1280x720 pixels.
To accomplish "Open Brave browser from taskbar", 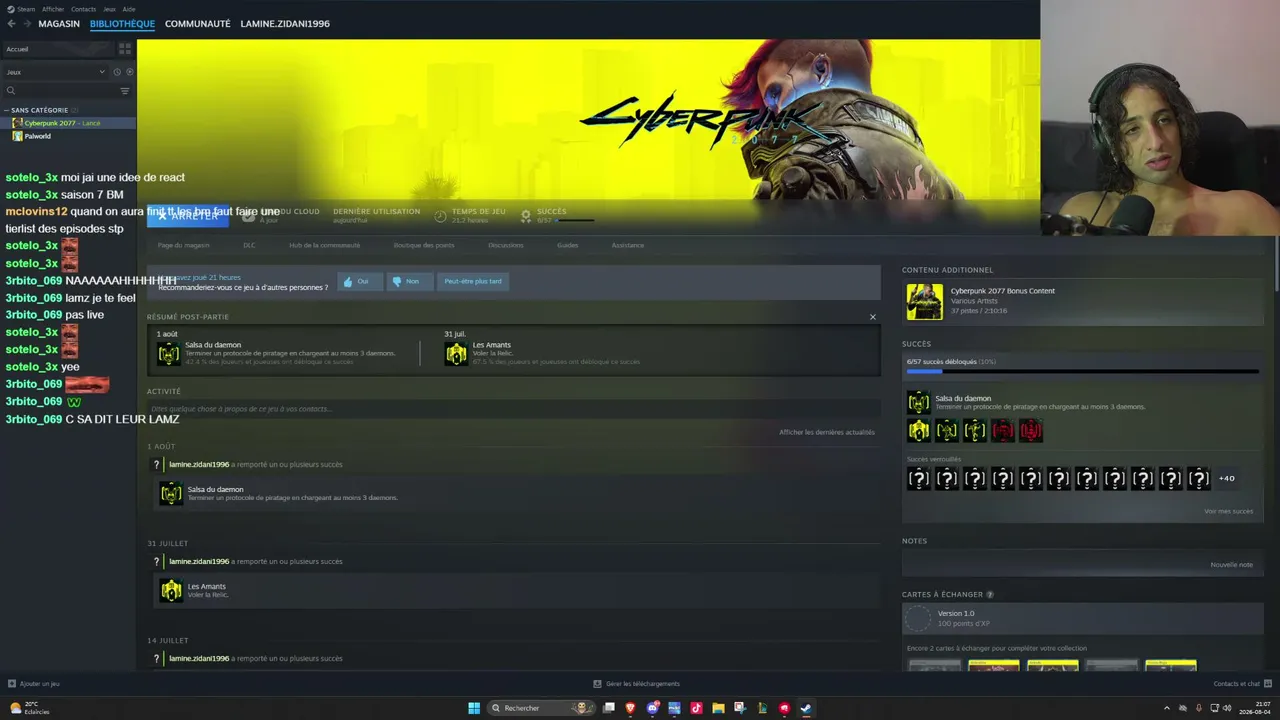I will tap(630, 708).
